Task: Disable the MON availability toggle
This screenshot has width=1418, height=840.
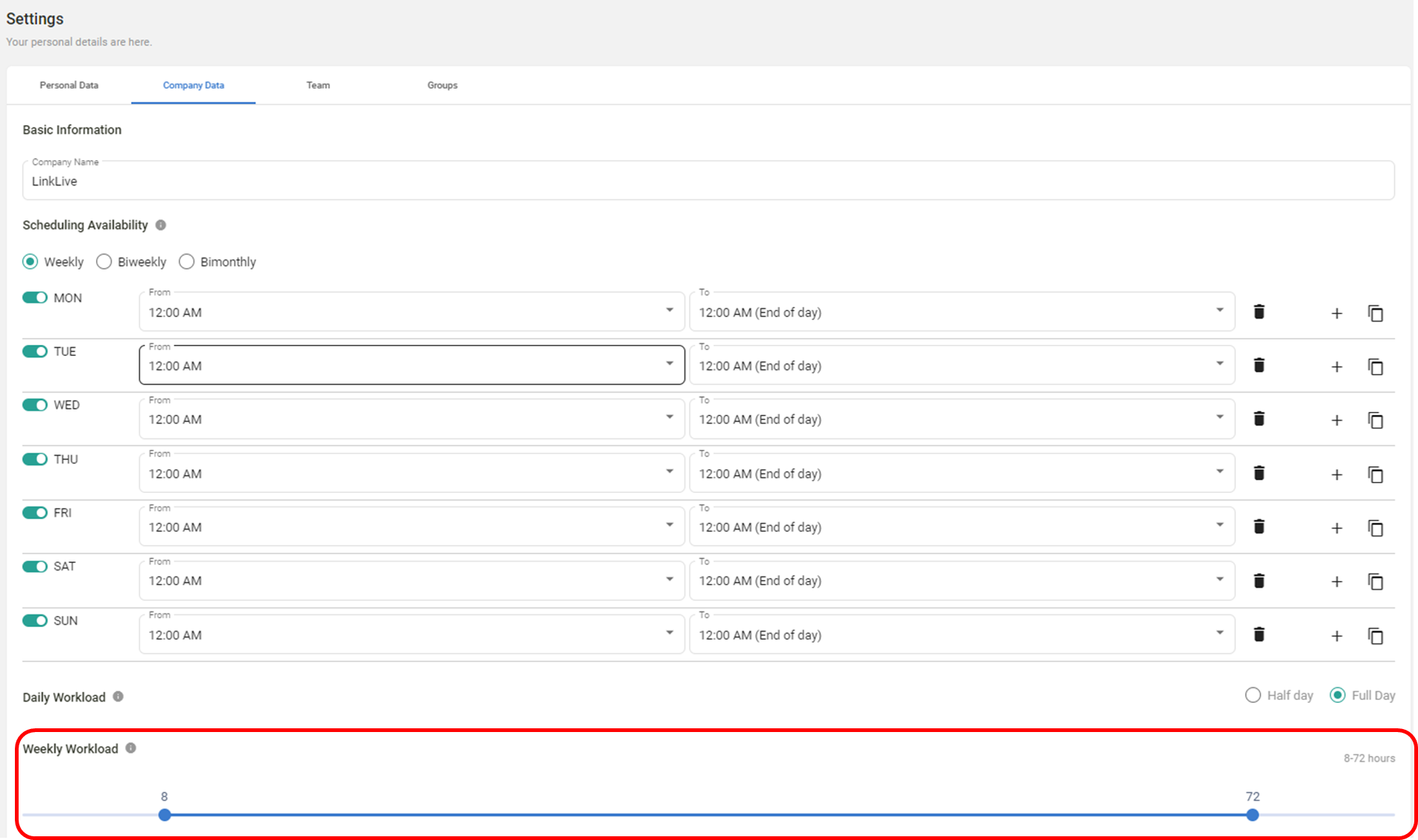Action: [x=35, y=298]
